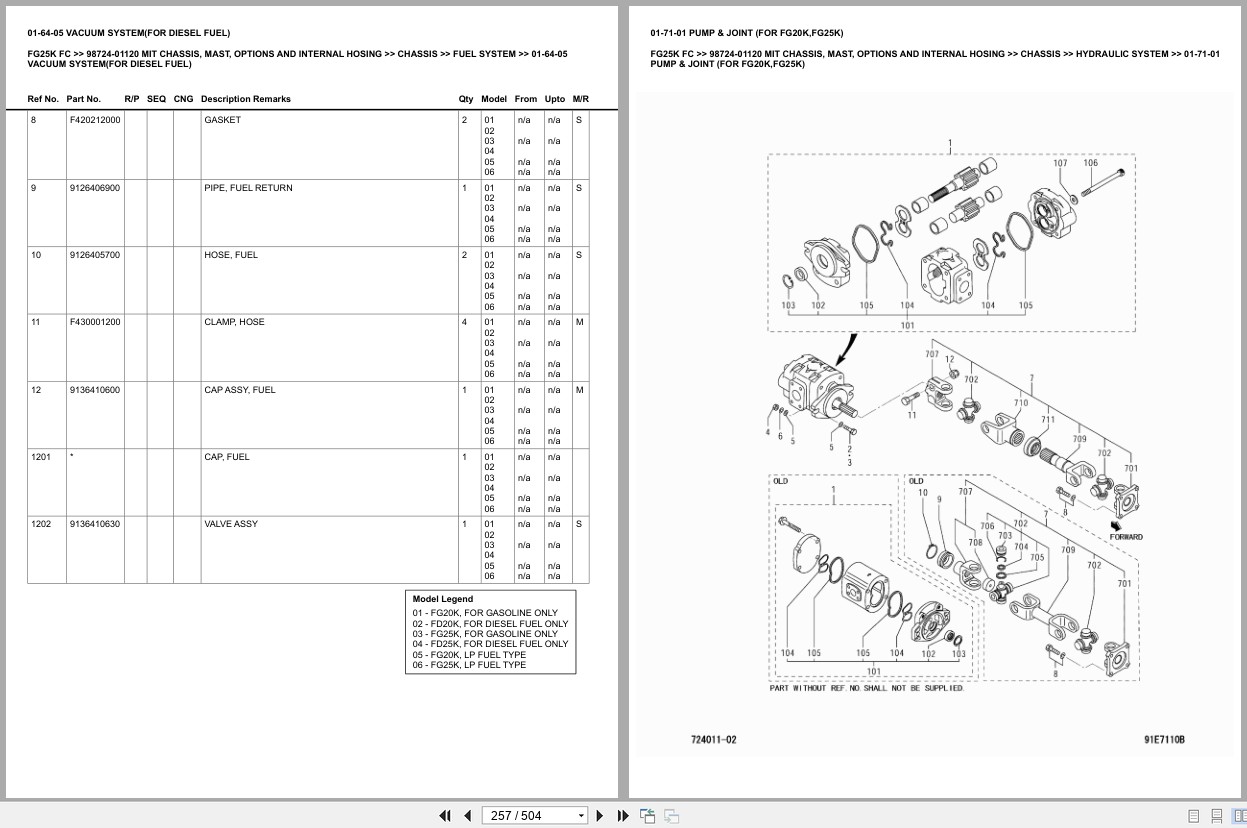
Task: Click part number 9136410600
Action: point(95,390)
